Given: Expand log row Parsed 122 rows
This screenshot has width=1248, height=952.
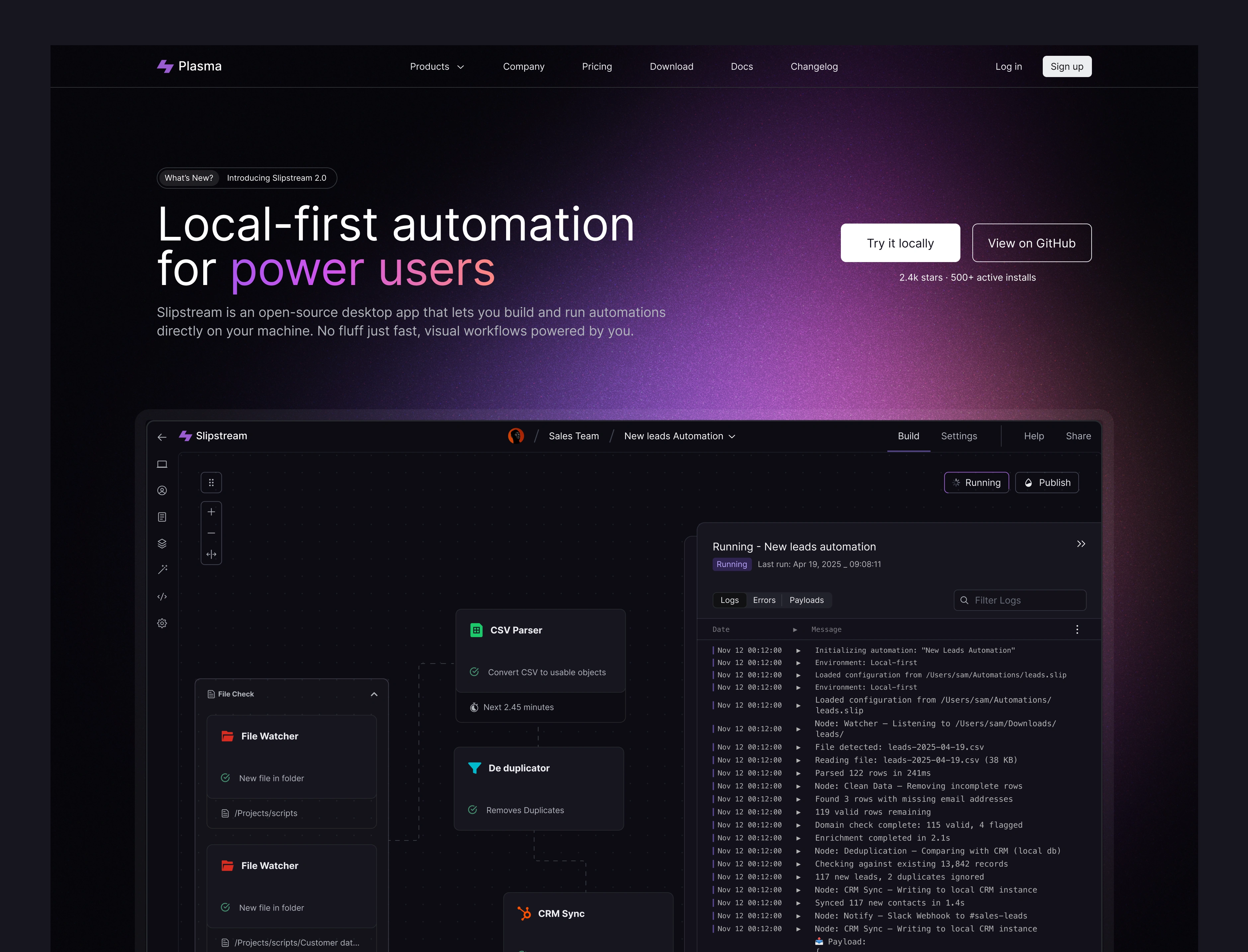Looking at the screenshot, I should [x=798, y=774].
